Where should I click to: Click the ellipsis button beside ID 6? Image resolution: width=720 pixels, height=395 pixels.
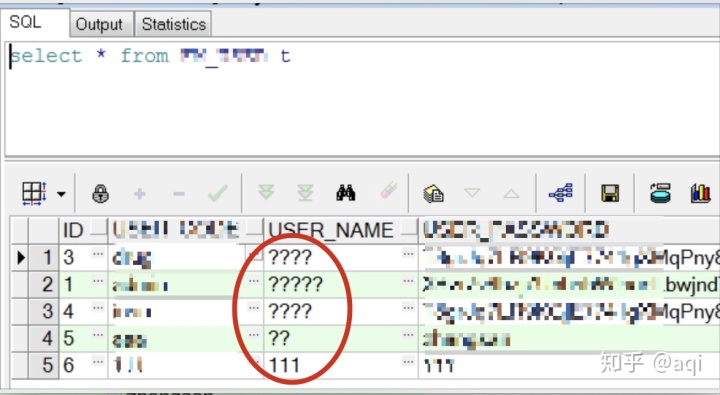97,361
